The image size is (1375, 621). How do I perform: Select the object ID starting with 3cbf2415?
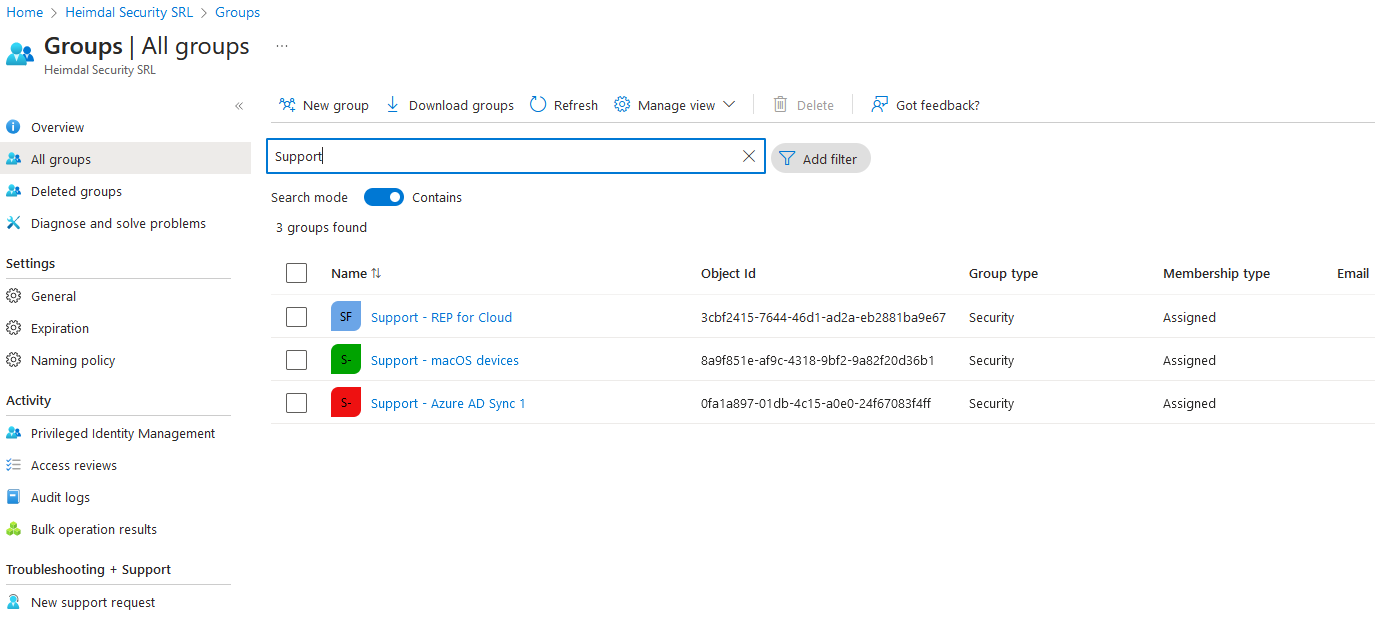[x=823, y=317]
